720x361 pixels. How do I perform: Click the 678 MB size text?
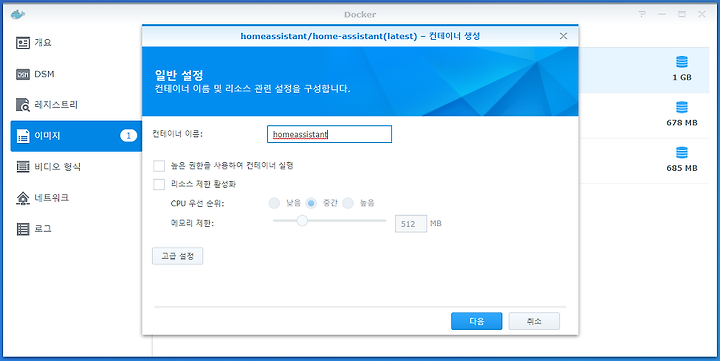tap(682, 123)
